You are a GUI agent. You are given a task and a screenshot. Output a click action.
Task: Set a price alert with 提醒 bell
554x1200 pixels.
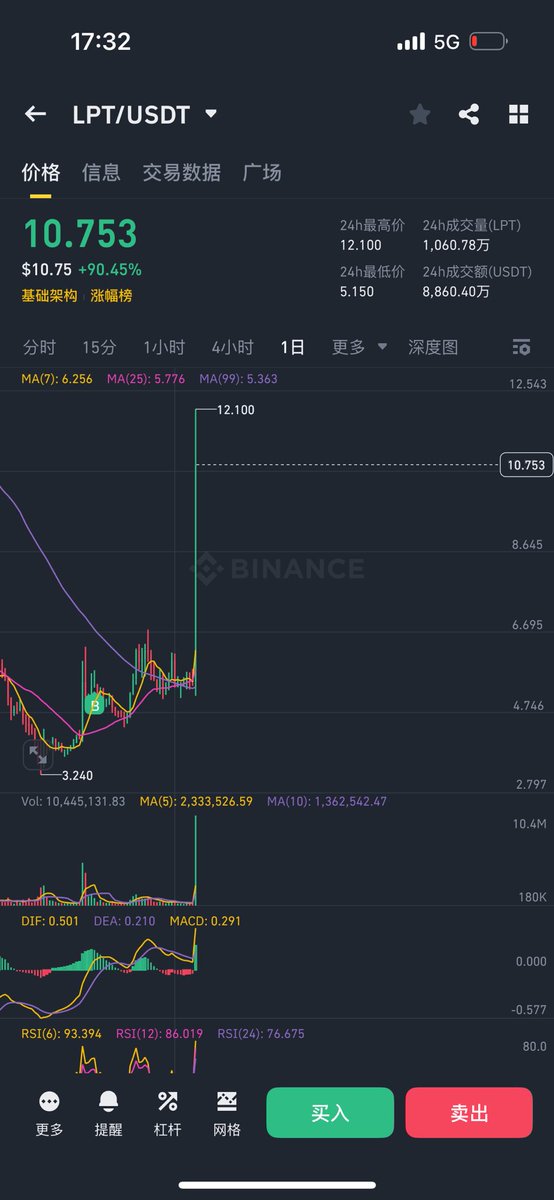[108, 1102]
